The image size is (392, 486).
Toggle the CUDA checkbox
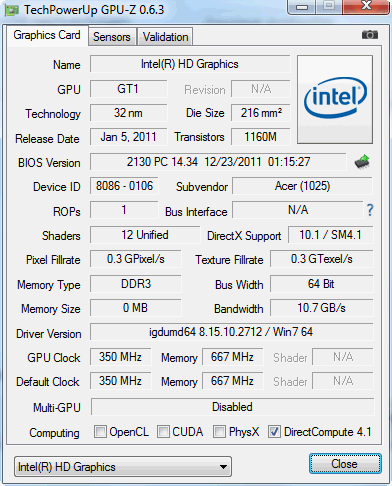163,431
